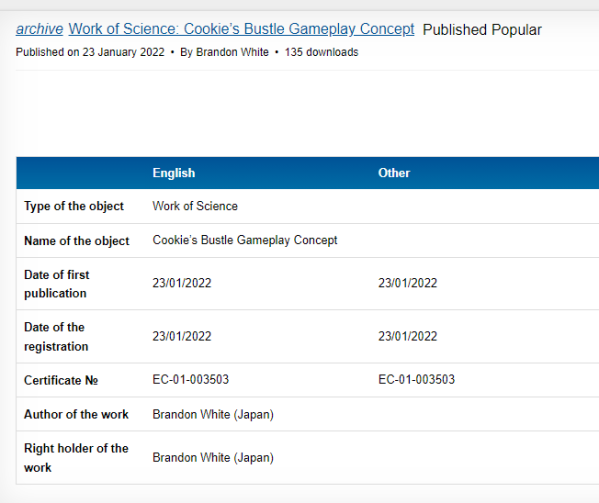599x503 pixels.
Task: Click the 'By Brandon White' byline
Action: pos(225,52)
